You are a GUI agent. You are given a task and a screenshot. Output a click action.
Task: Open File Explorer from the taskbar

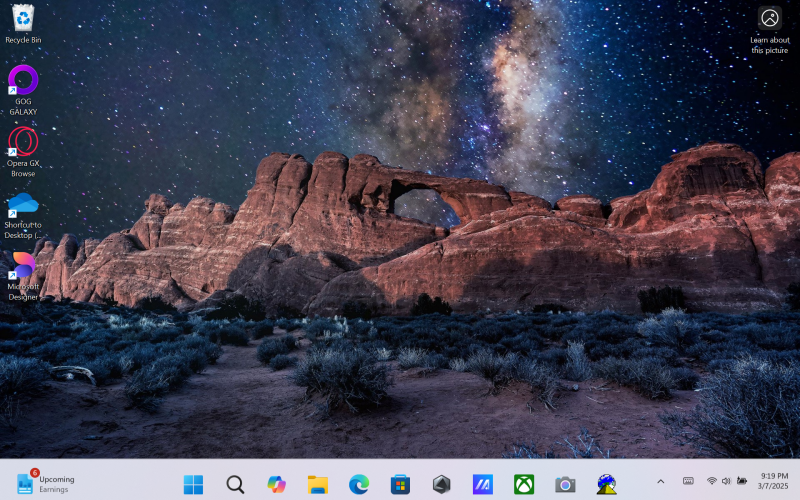click(318, 484)
